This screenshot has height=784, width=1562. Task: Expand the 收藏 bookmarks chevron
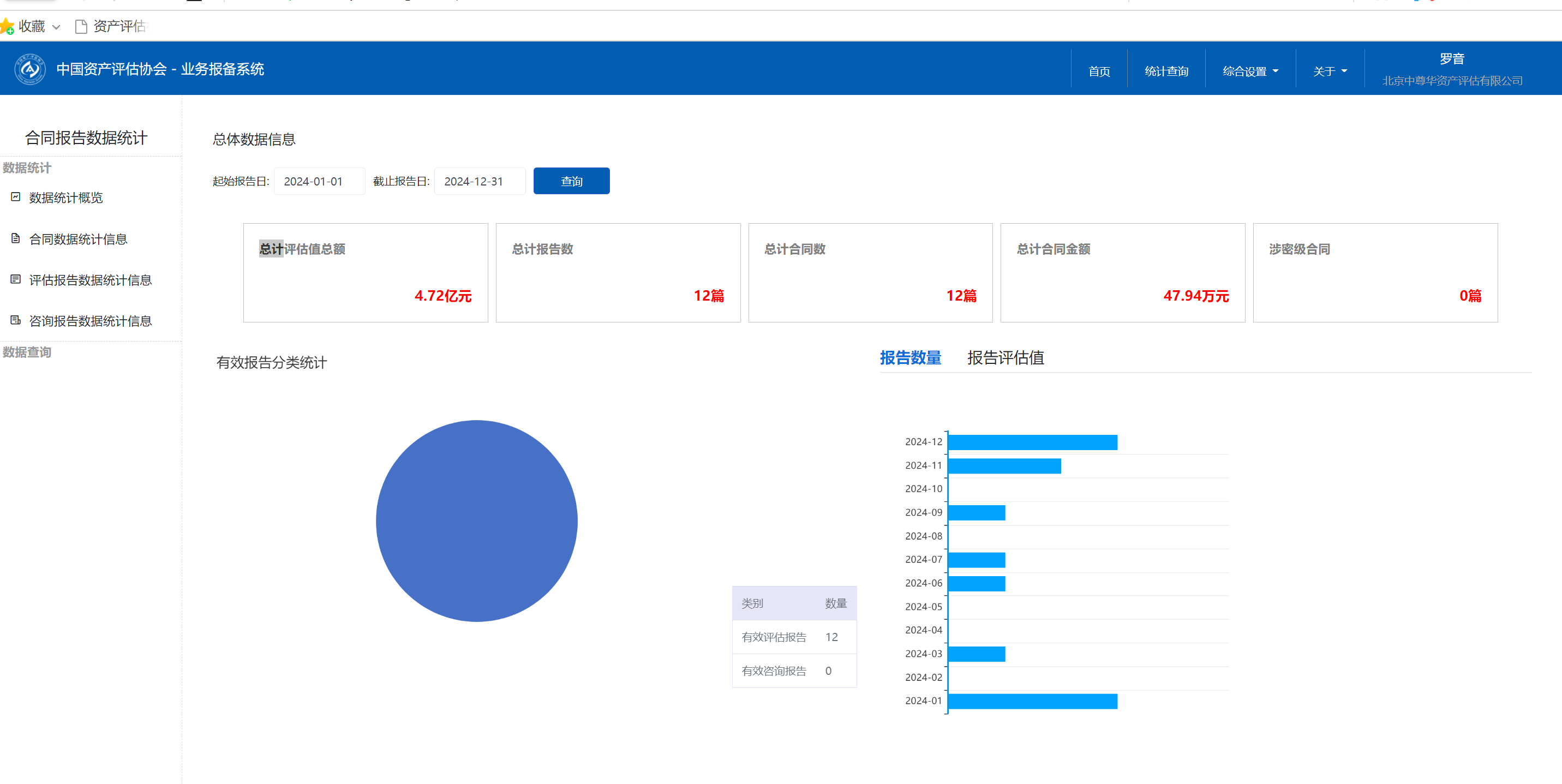(x=56, y=27)
